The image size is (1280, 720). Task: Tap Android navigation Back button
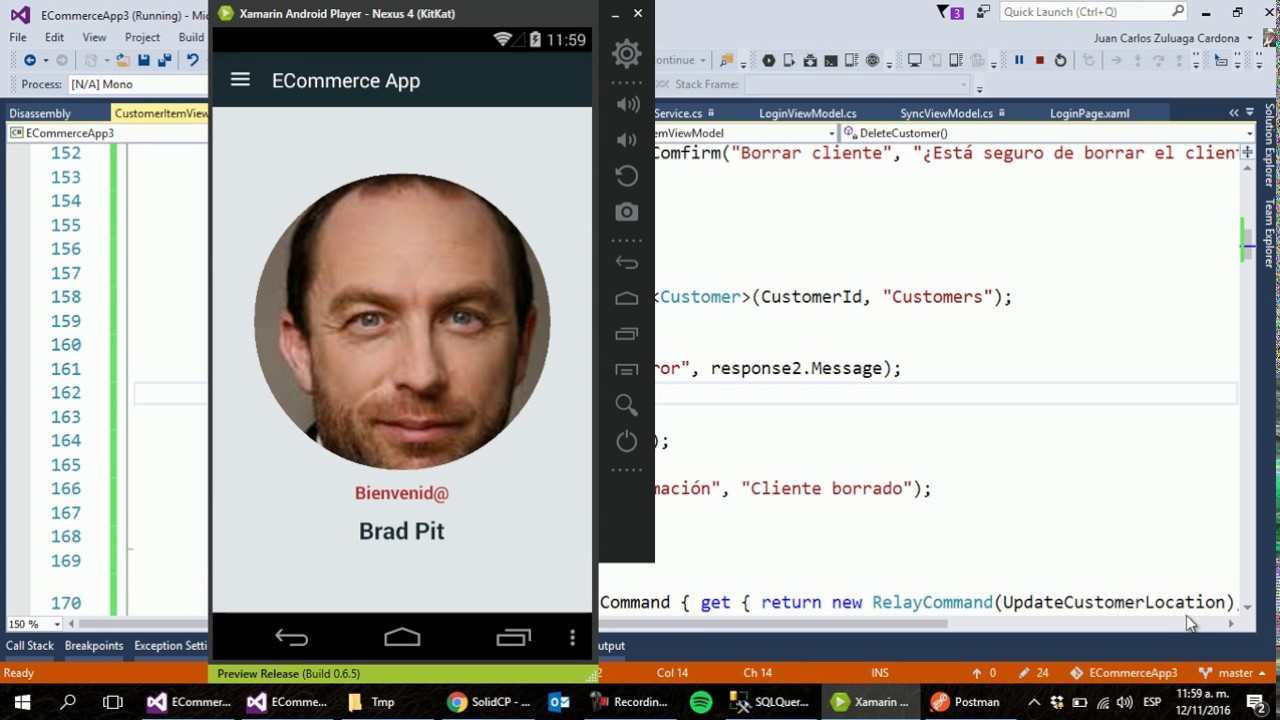pyautogui.click(x=292, y=637)
